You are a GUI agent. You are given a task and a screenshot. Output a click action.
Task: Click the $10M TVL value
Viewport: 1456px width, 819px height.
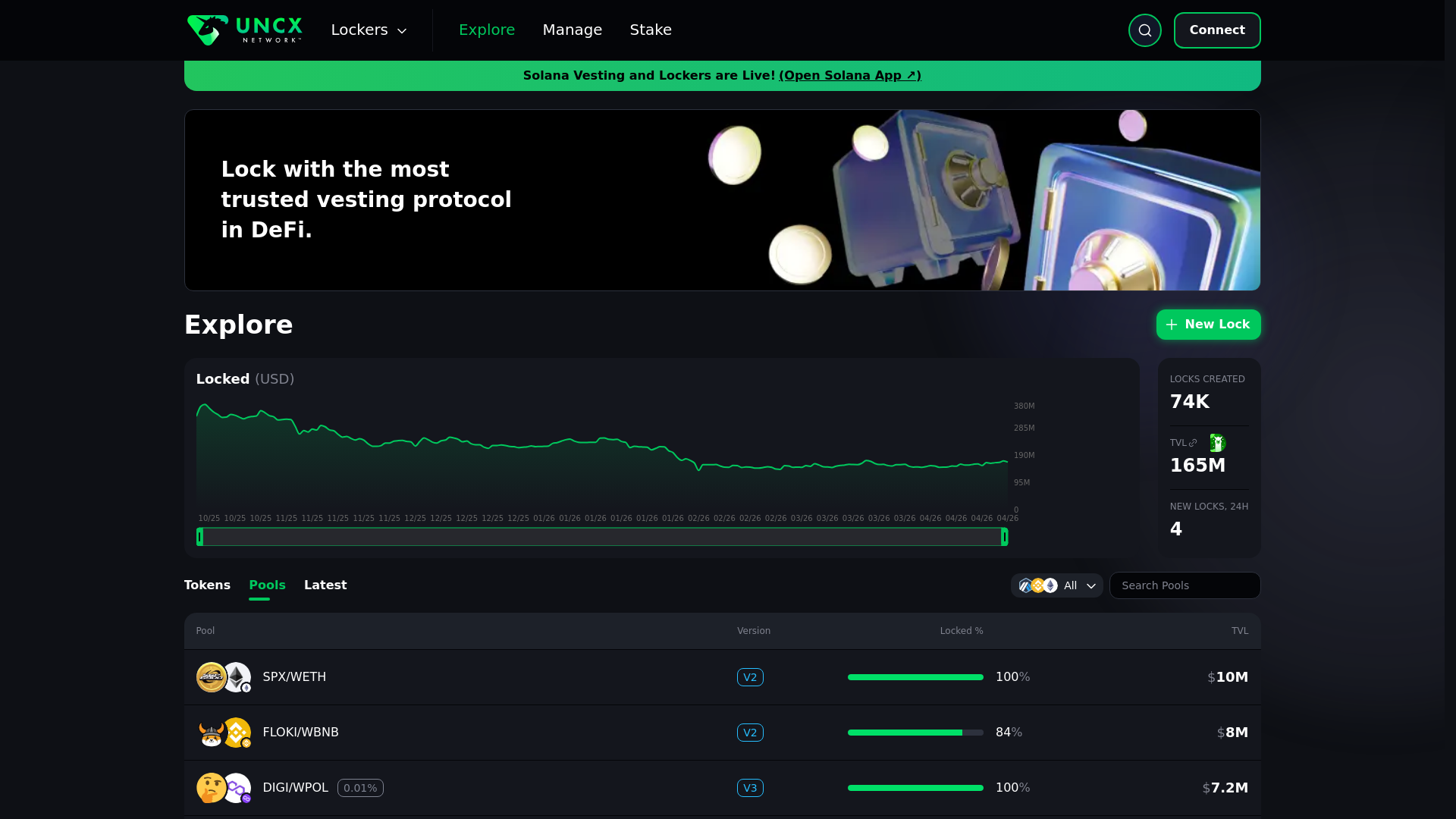click(1228, 677)
